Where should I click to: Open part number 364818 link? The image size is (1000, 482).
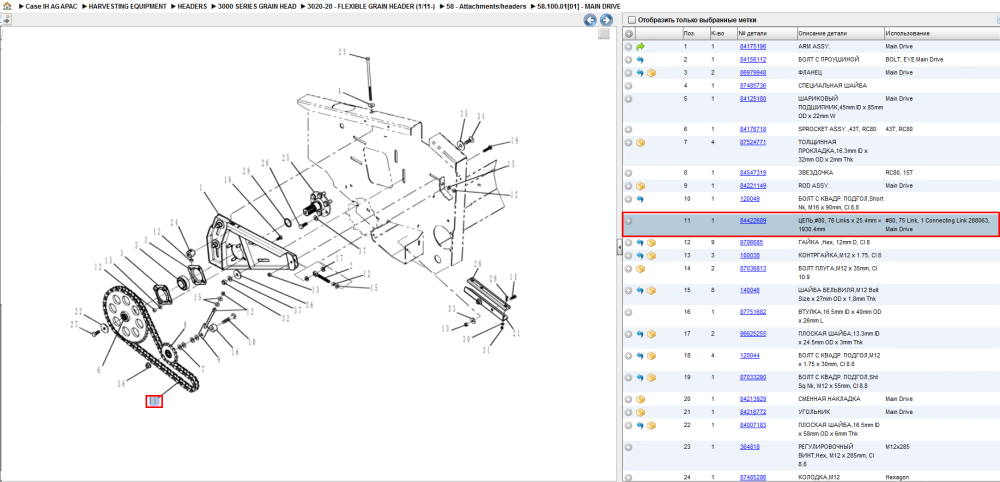tap(749, 447)
